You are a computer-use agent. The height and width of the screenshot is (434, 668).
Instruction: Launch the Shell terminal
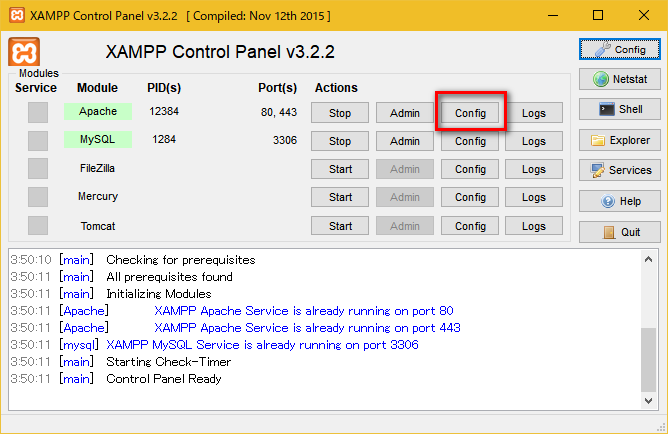(x=620, y=109)
